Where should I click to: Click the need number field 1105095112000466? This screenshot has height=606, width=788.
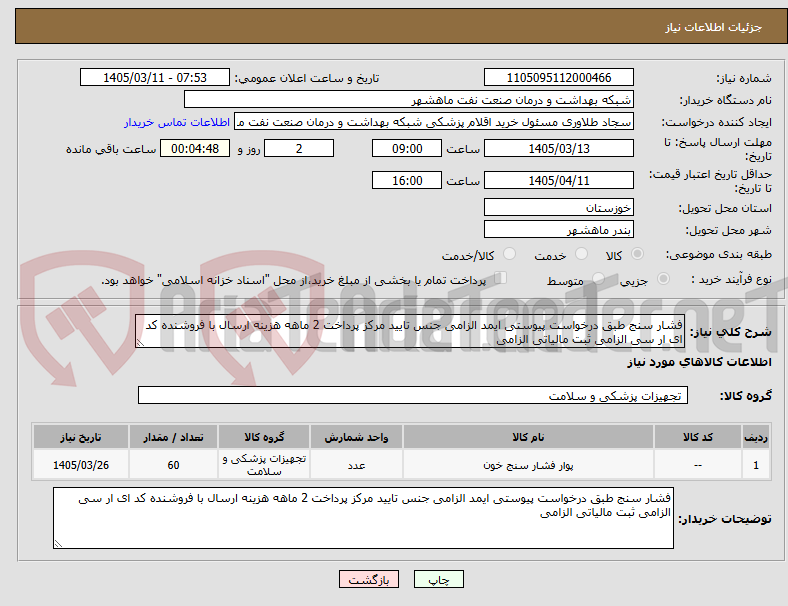pyautogui.click(x=559, y=77)
